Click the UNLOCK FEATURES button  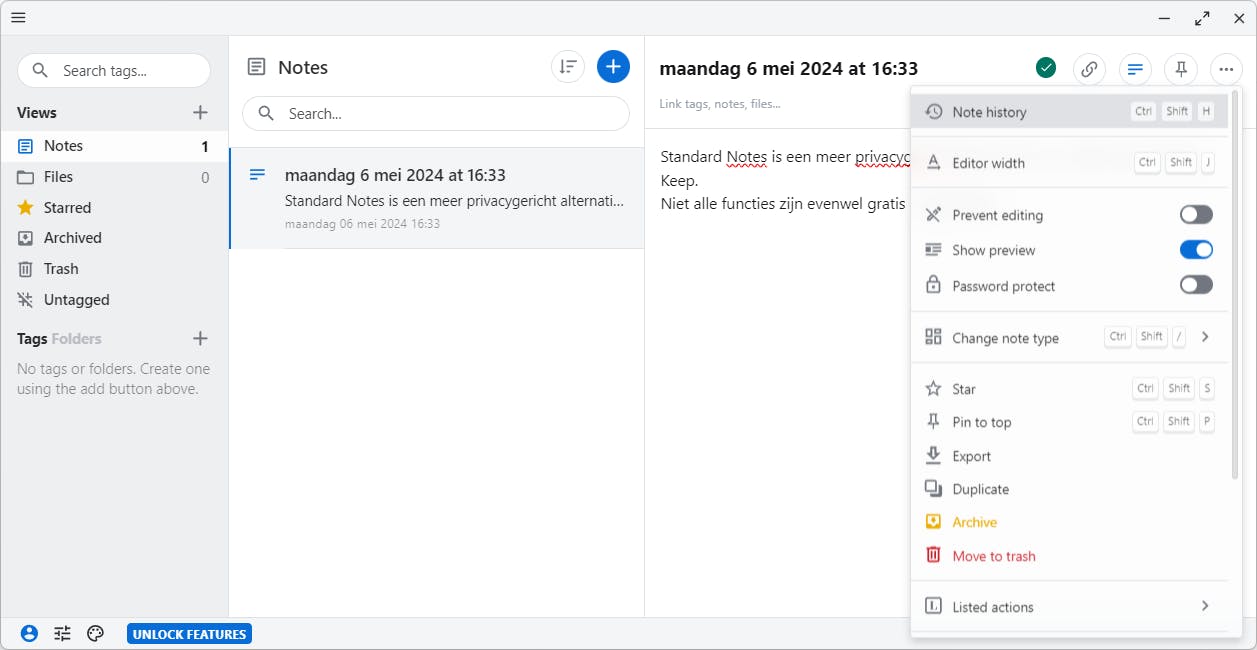click(x=189, y=634)
